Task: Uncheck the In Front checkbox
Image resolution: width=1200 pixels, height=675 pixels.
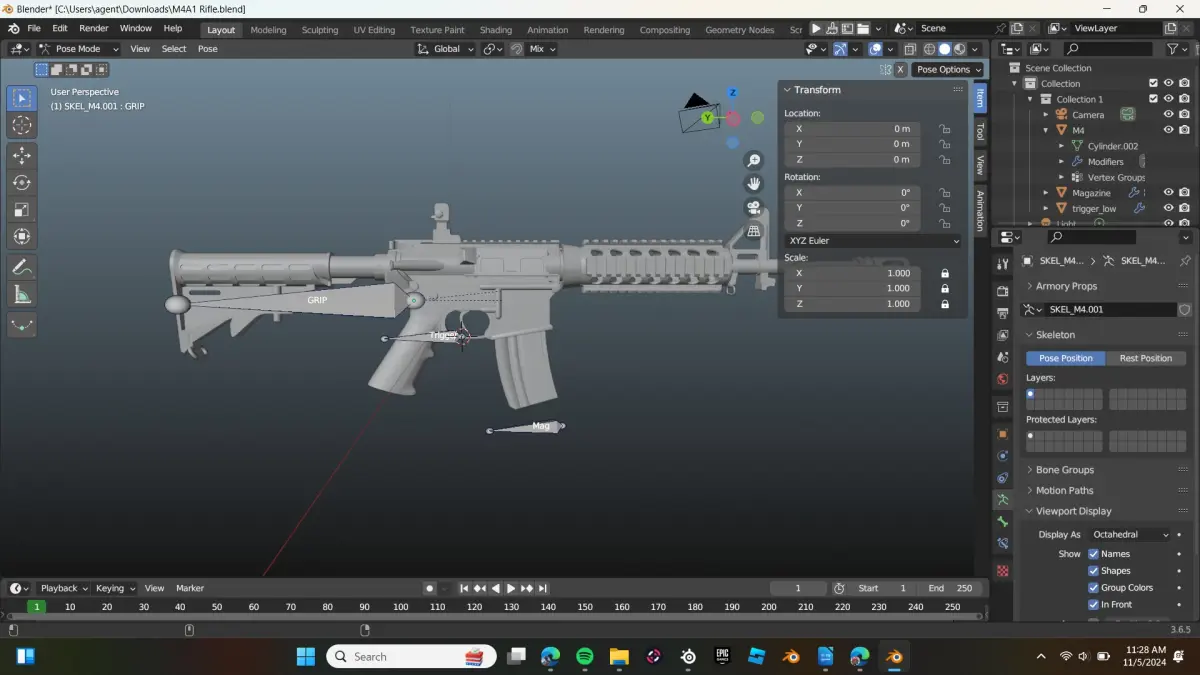Action: pos(1093,604)
